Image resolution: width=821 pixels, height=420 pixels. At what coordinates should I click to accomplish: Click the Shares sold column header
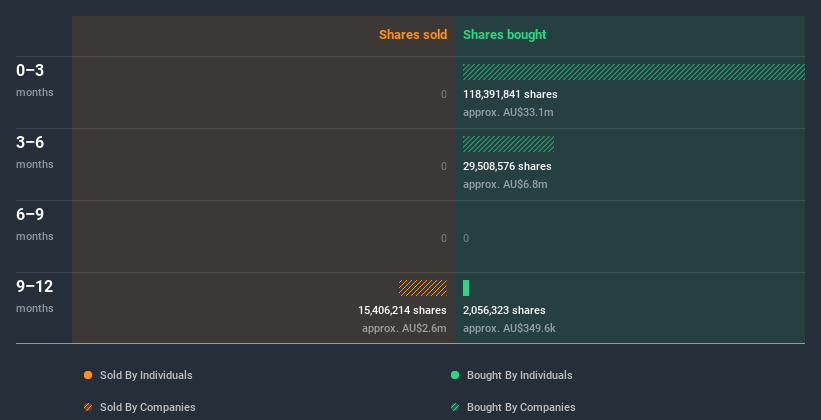point(413,35)
